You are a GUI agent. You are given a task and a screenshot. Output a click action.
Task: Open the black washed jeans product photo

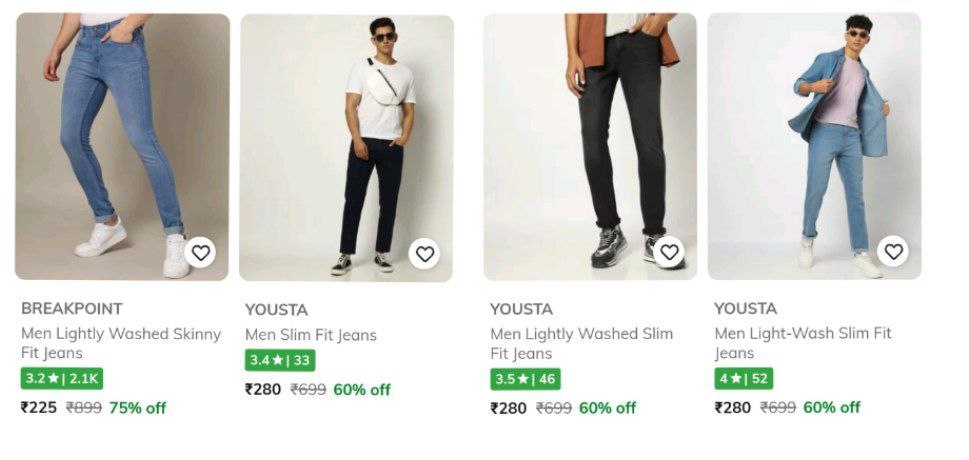click(590, 140)
